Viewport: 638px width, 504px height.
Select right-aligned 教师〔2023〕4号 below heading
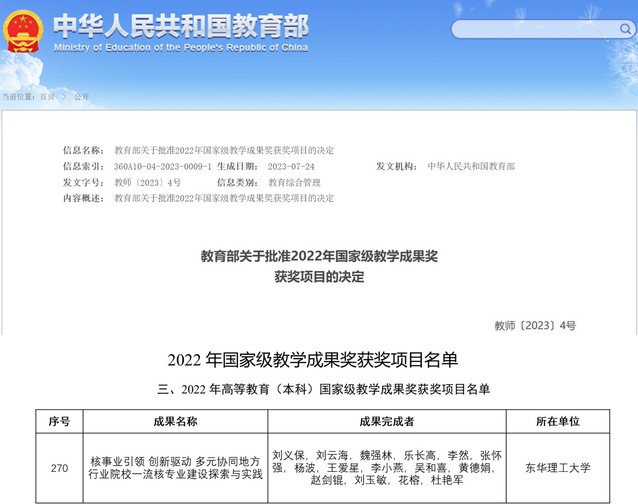(x=535, y=325)
